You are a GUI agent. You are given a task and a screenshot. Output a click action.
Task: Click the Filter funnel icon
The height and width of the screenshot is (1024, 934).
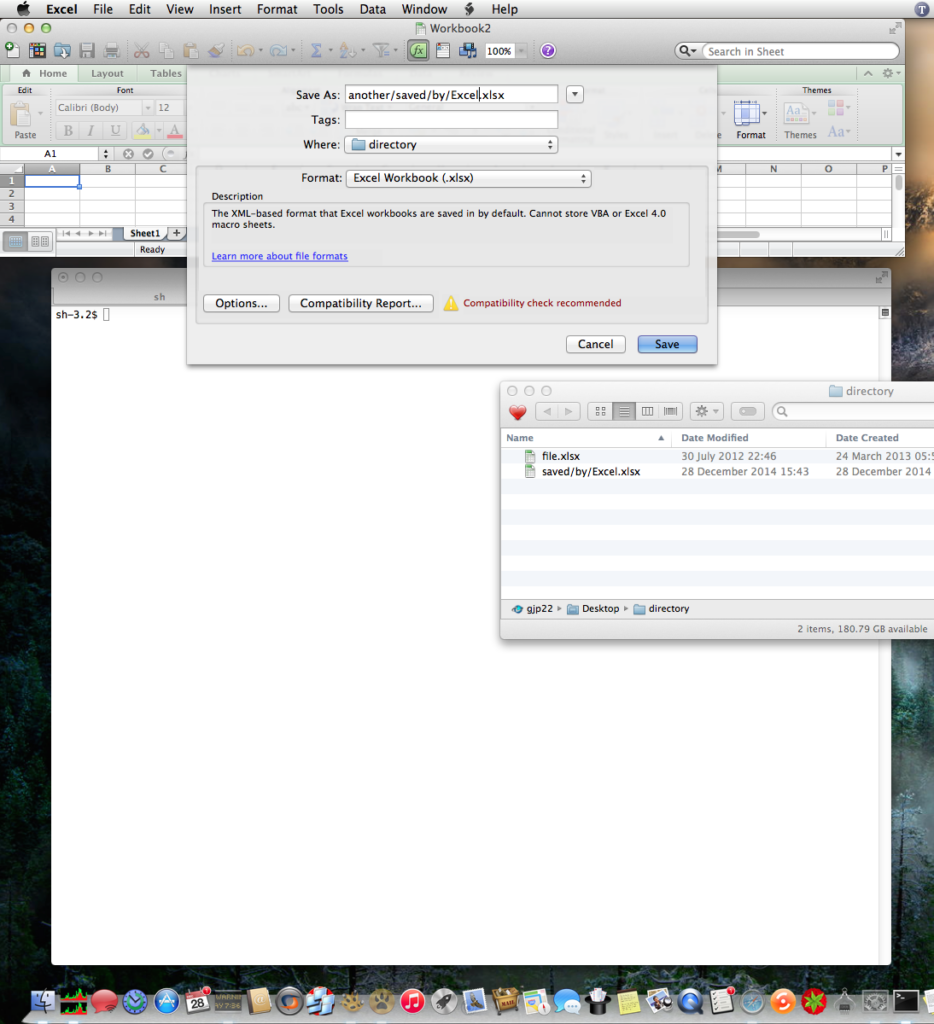tap(381, 50)
